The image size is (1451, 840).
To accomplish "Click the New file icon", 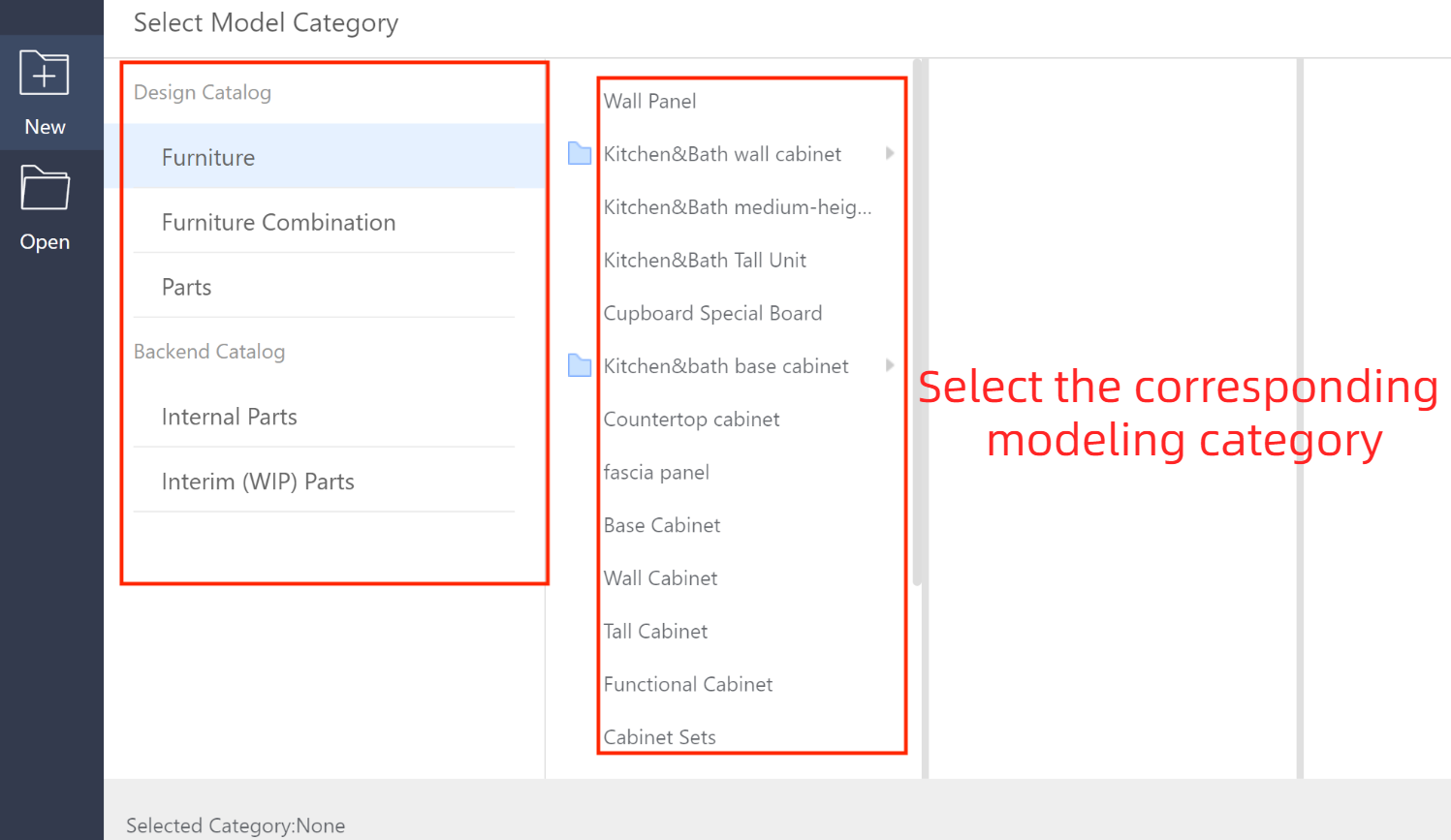I will pos(45,74).
